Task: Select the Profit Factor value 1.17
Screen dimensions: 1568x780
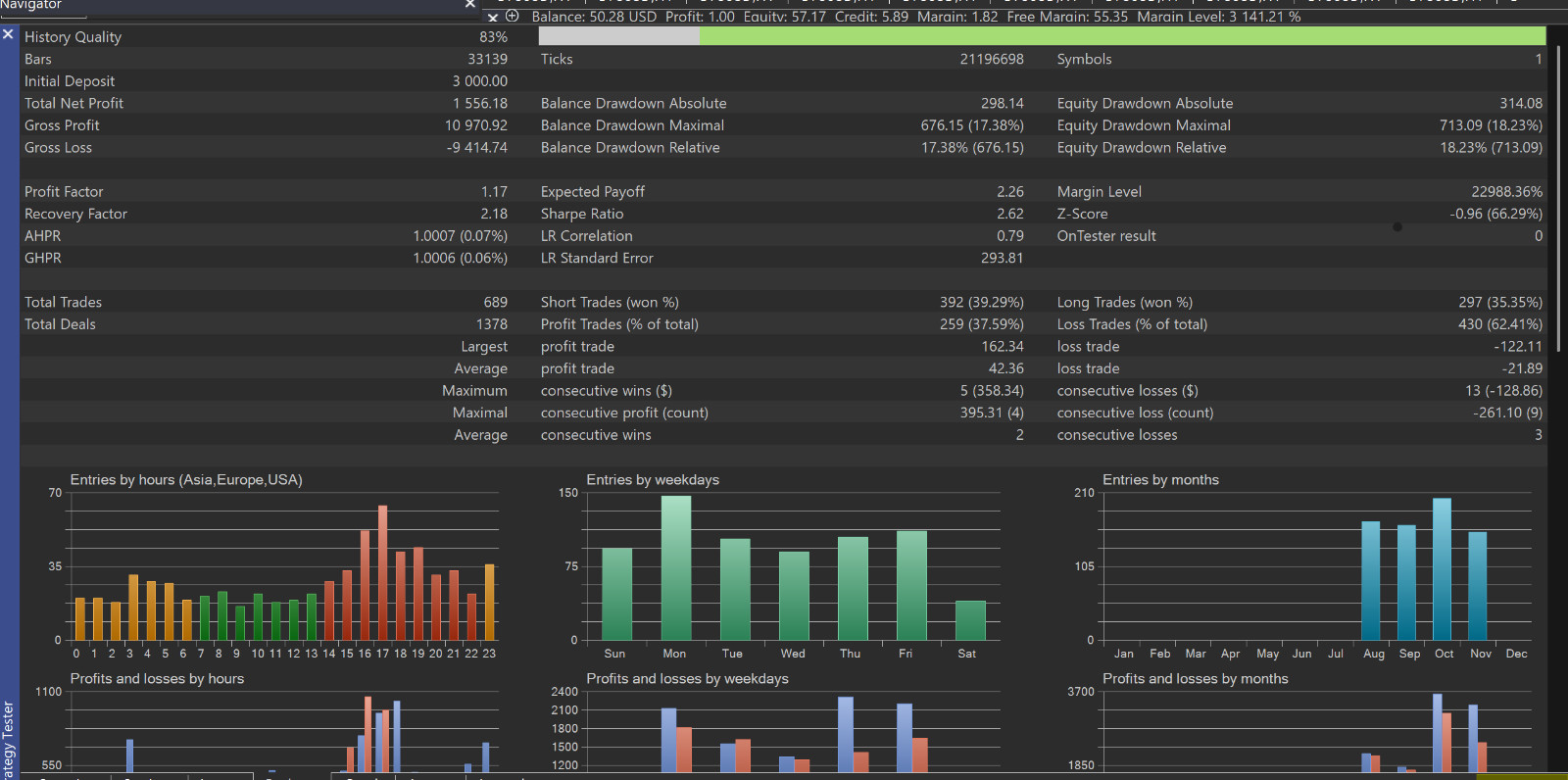Action: 494,192
